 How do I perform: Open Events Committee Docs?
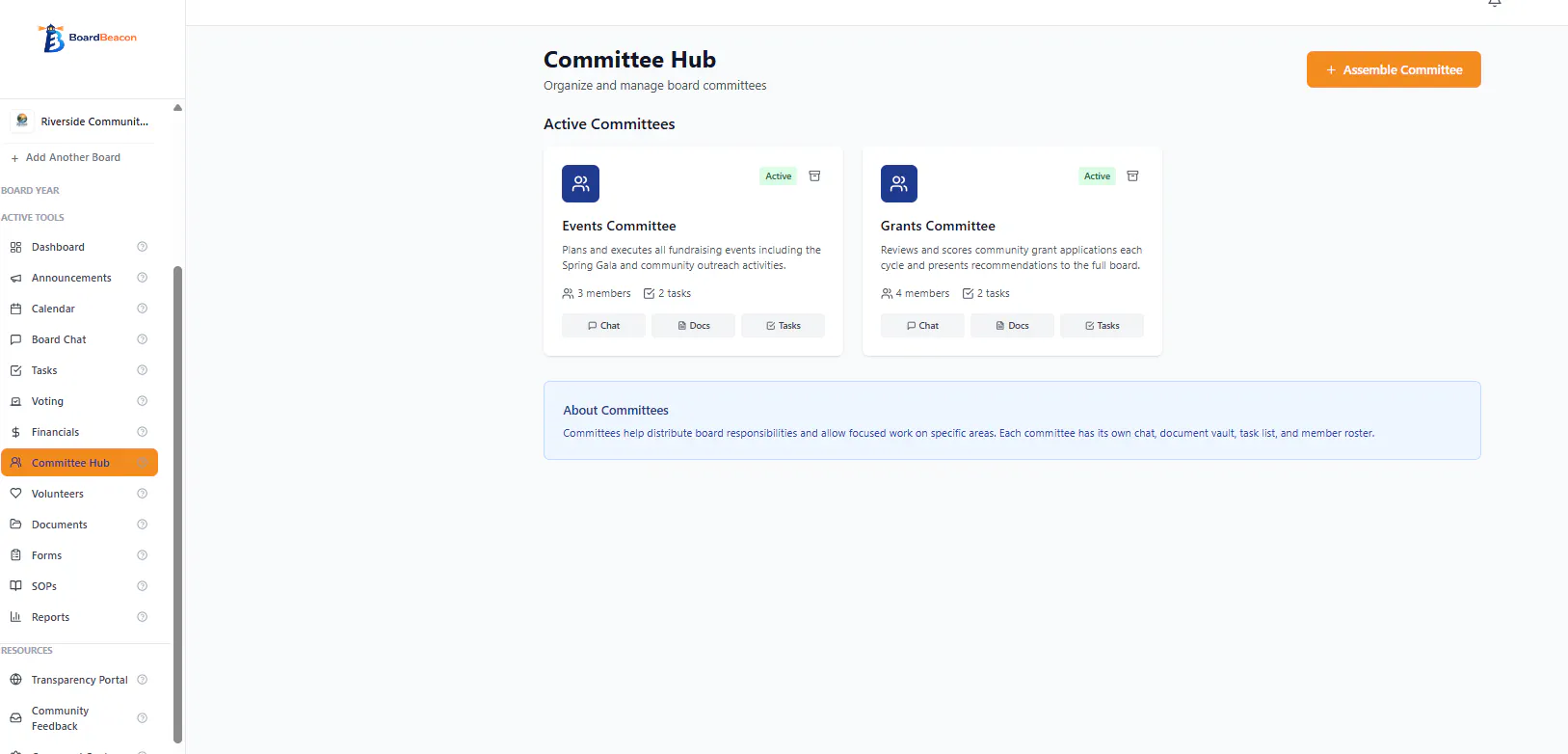[x=693, y=326]
